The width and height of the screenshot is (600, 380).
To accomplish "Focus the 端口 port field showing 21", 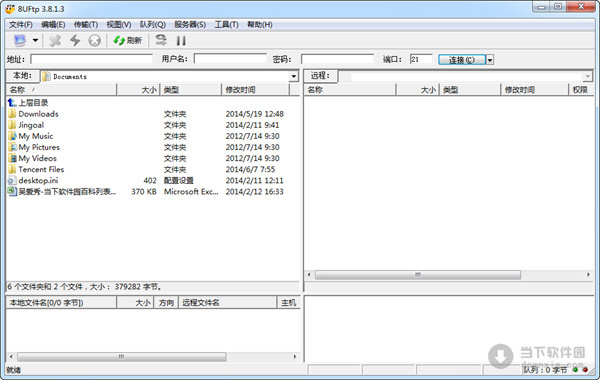I will [x=421, y=59].
